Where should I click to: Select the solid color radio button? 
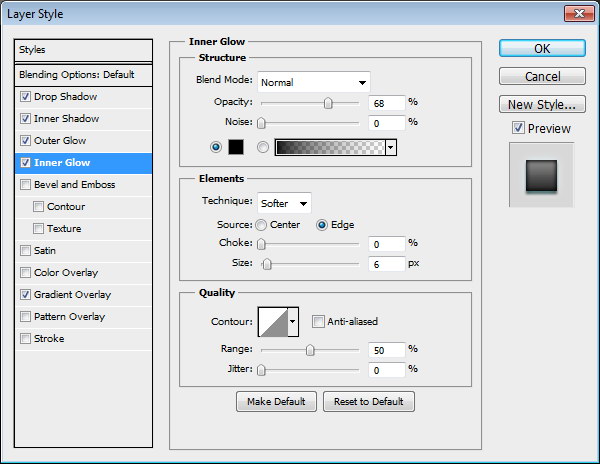[216, 147]
